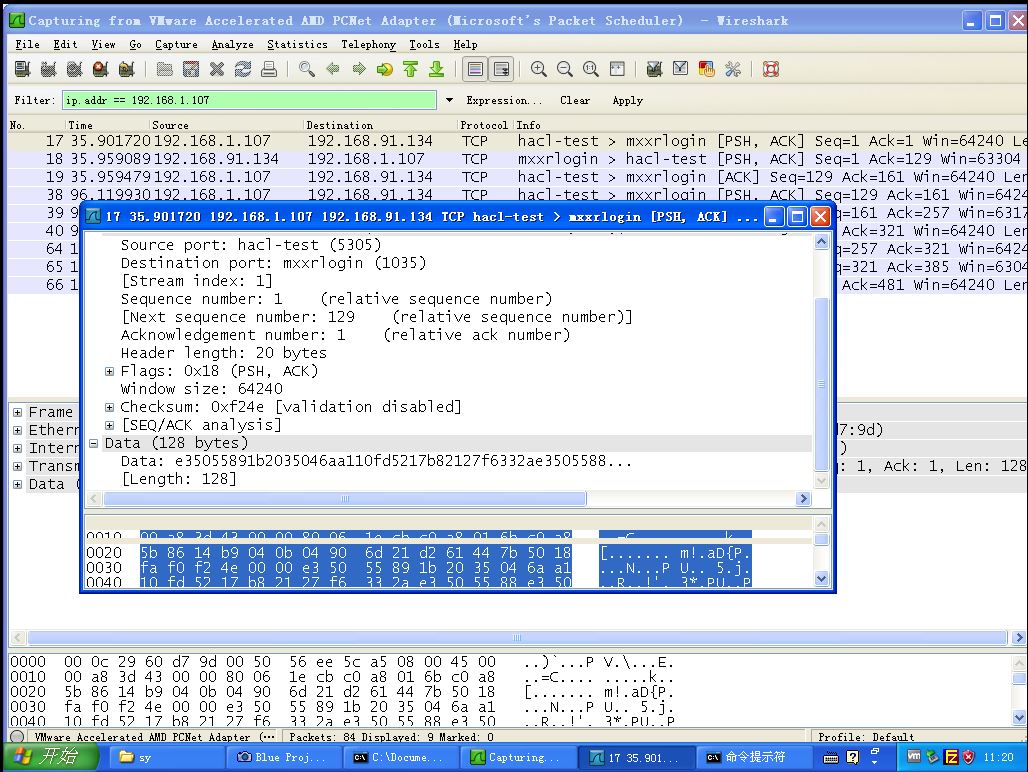
Task: Expand the Ethernet node in main window
Action: point(18,431)
